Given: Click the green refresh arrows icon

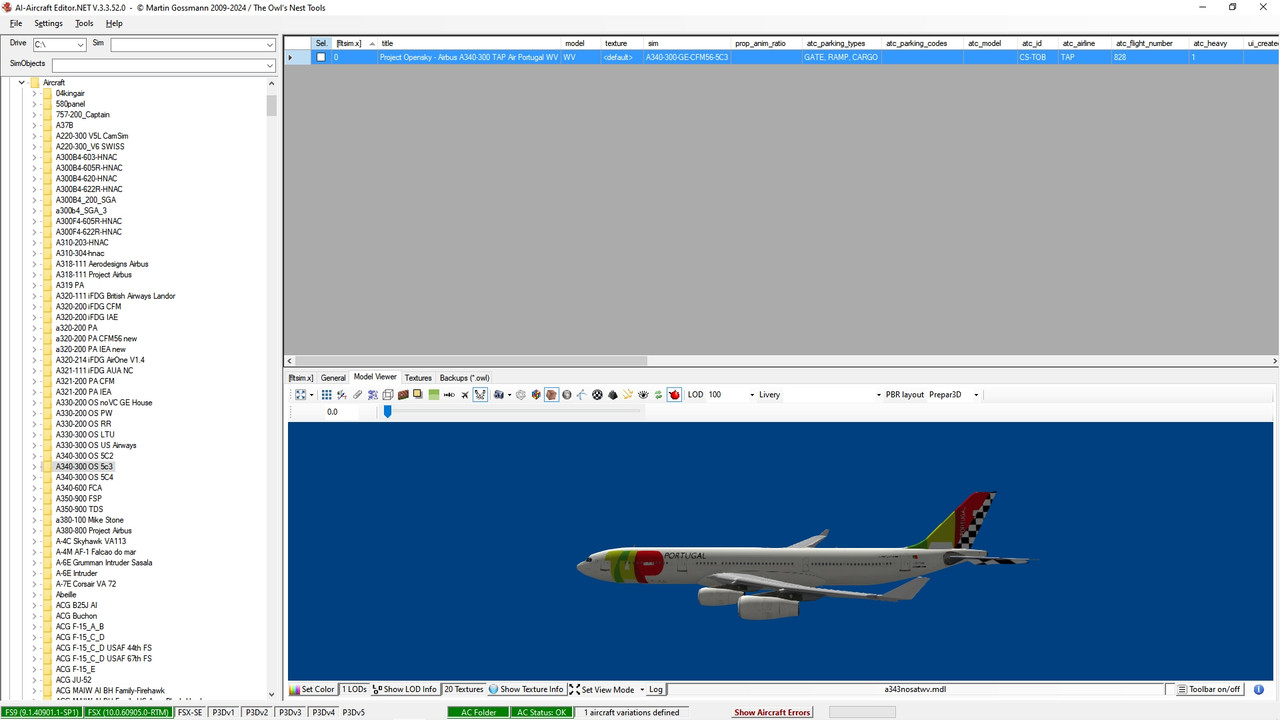Looking at the screenshot, I should 659,394.
